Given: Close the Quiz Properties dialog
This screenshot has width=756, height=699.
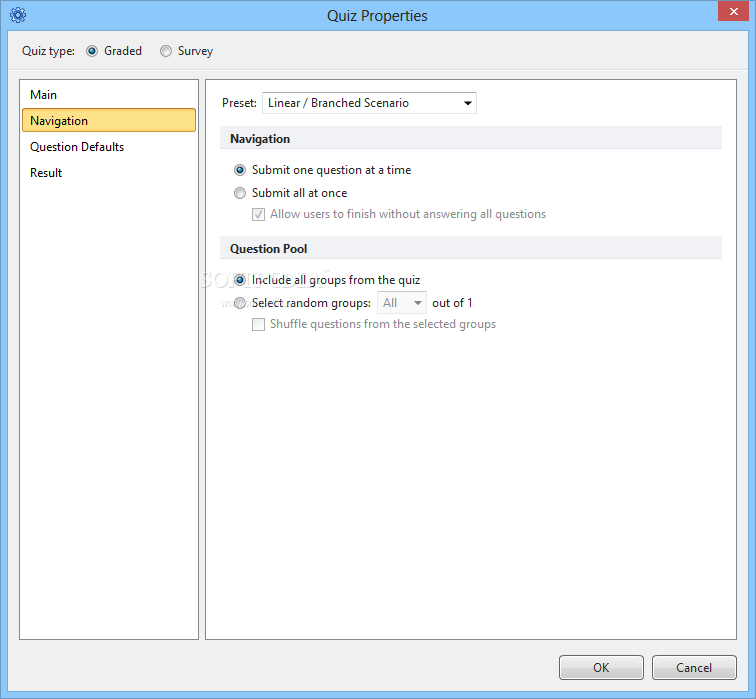Looking at the screenshot, I should [x=733, y=11].
